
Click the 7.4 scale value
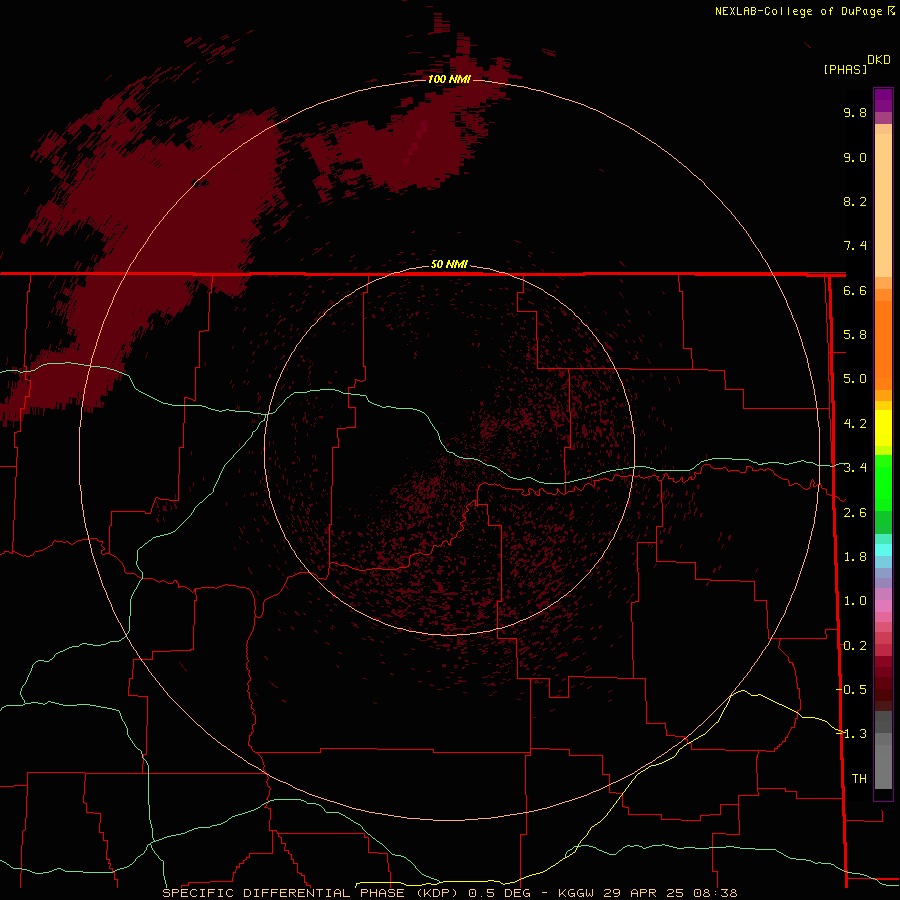(855, 246)
